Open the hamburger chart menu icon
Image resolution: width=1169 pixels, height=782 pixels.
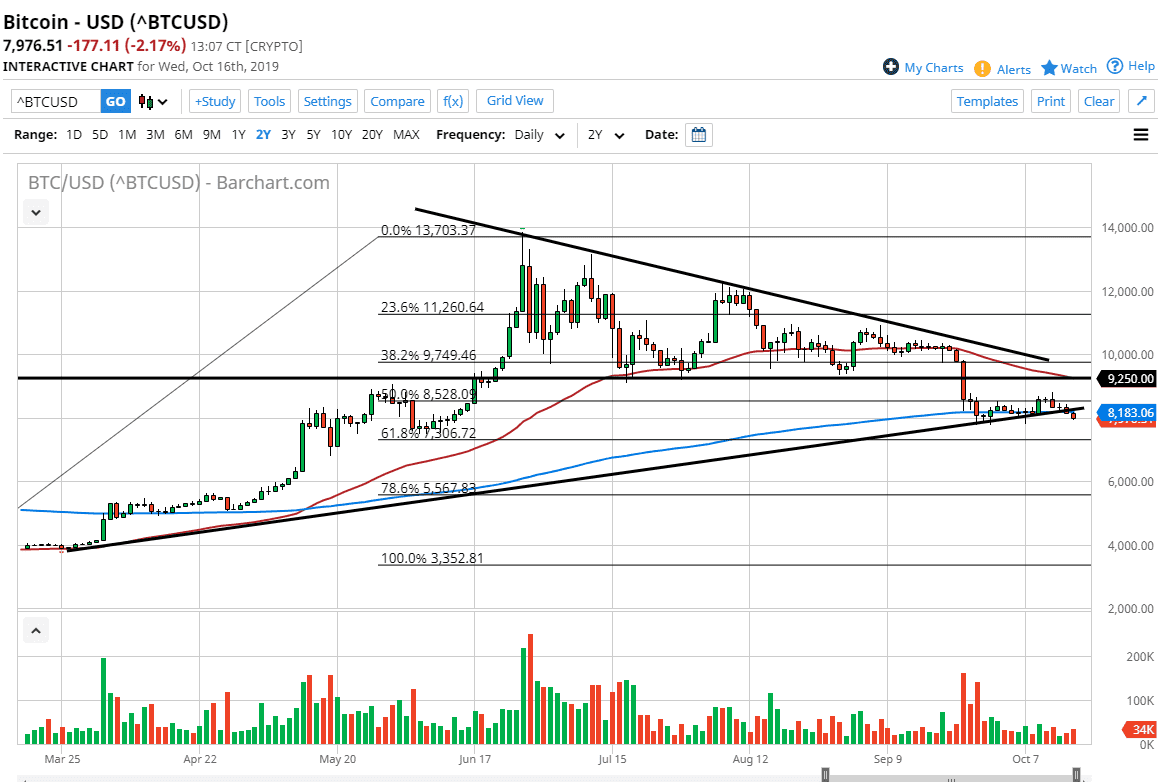click(1140, 134)
